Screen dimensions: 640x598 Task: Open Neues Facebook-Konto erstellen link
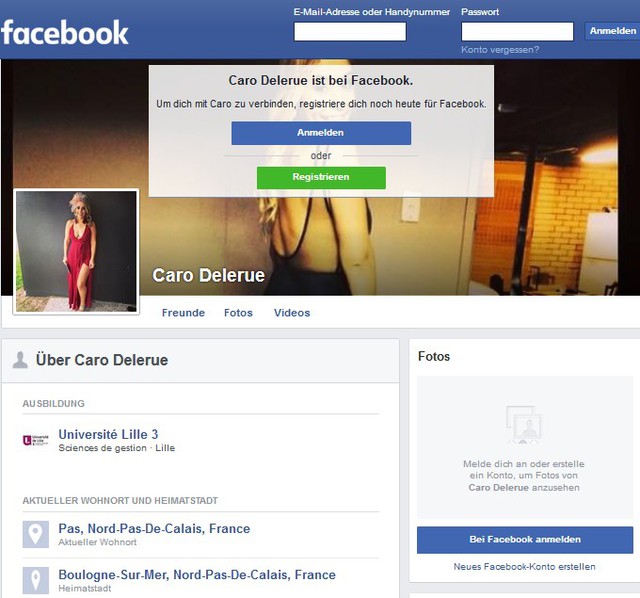(x=524, y=567)
